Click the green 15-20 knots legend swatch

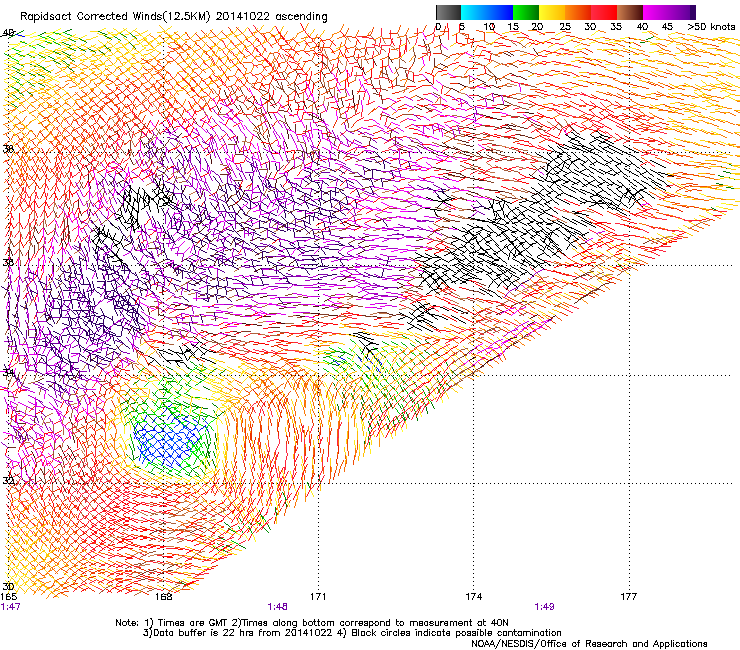click(x=526, y=12)
